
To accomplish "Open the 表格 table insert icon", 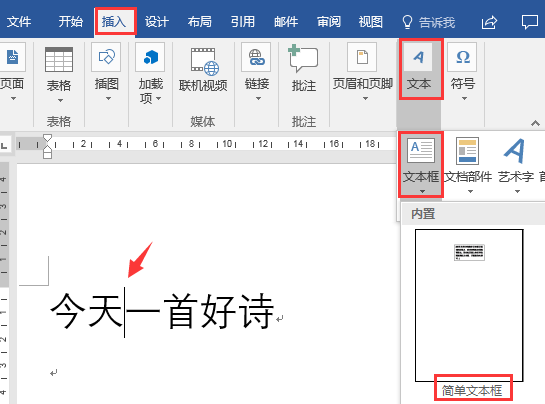I will point(59,60).
